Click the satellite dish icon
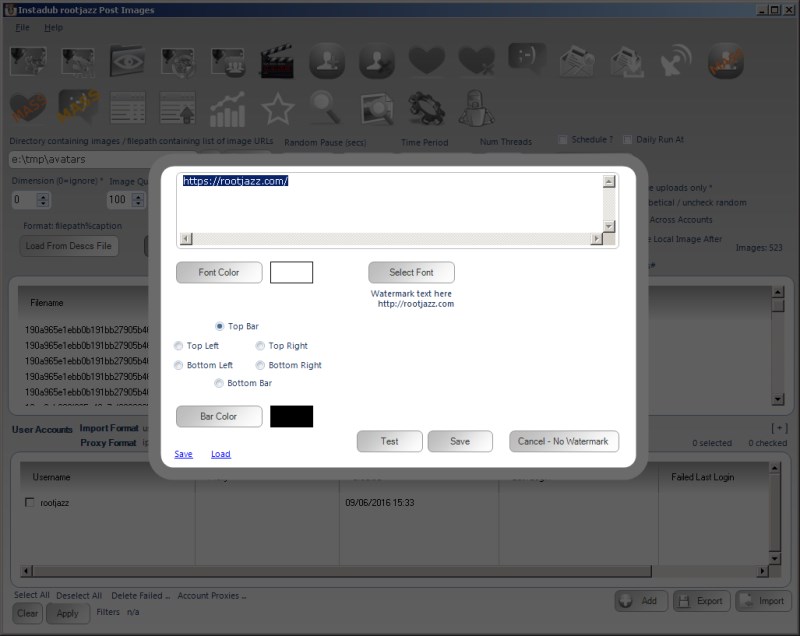Image resolution: width=800 pixels, height=636 pixels. [x=676, y=61]
